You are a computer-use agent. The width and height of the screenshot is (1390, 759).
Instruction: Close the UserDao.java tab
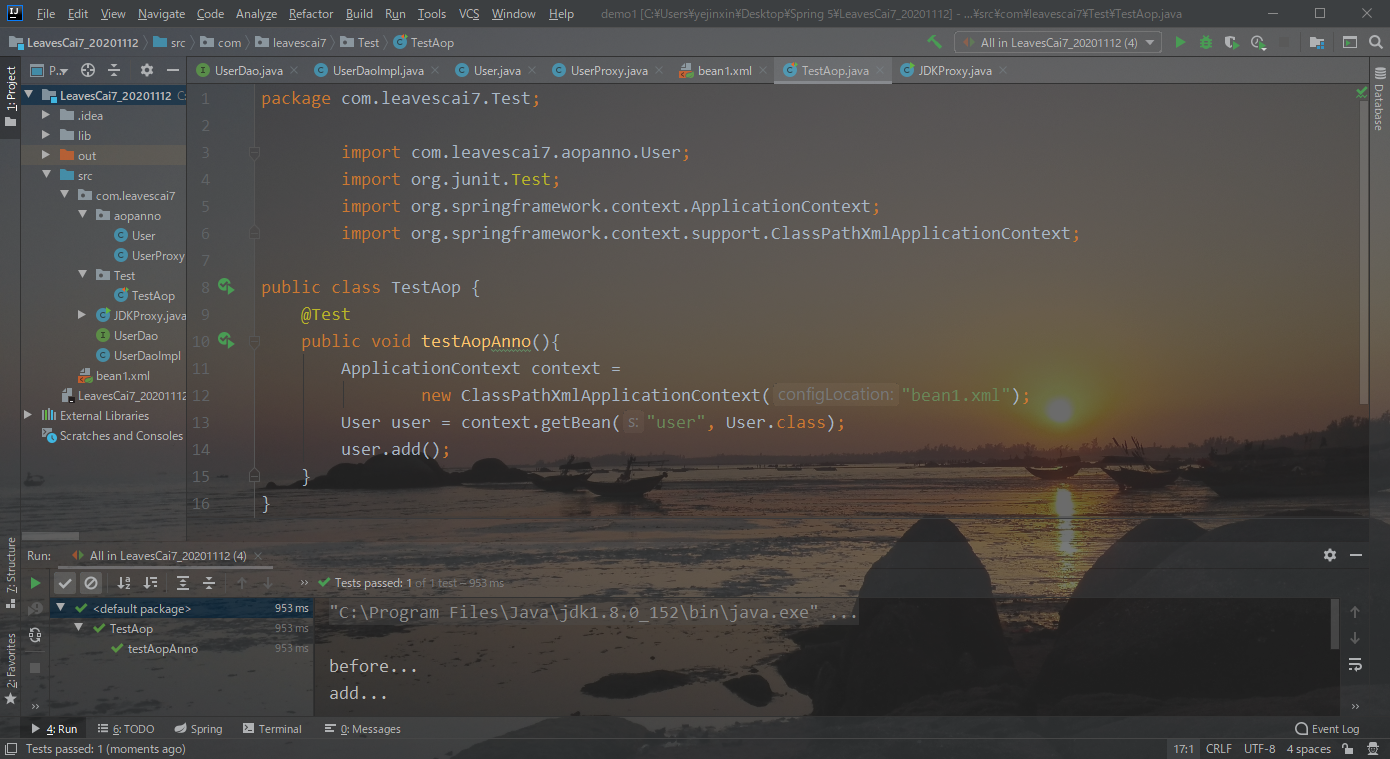(294, 71)
